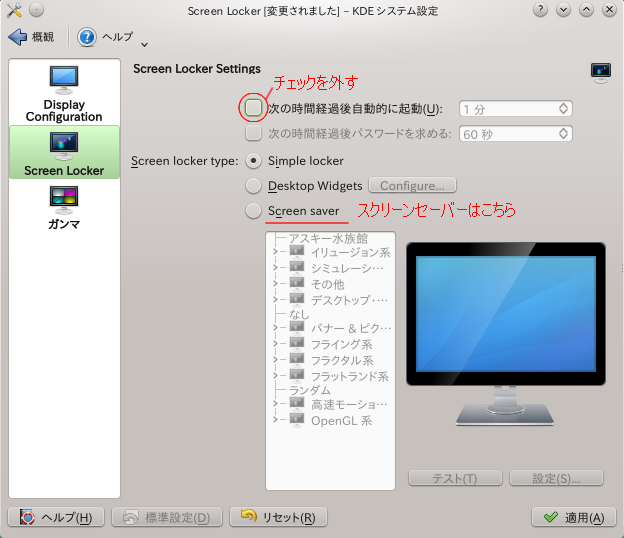
Task: Open the Display Configuration module icon
Action: [64, 79]
